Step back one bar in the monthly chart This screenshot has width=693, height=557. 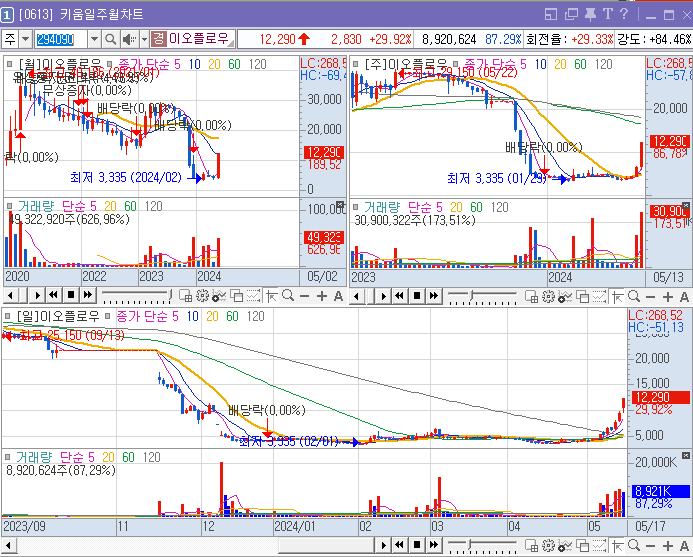pos(11,295)
